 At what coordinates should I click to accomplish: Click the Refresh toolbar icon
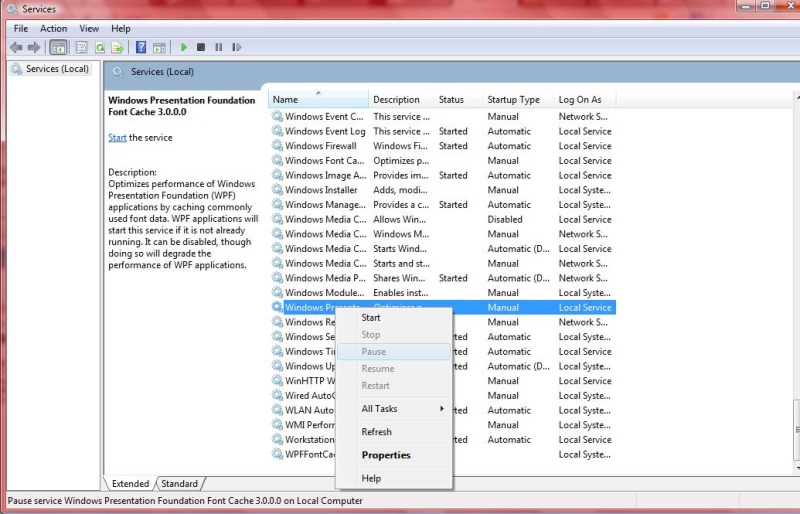pyautogui.click(x=100, y=47)
